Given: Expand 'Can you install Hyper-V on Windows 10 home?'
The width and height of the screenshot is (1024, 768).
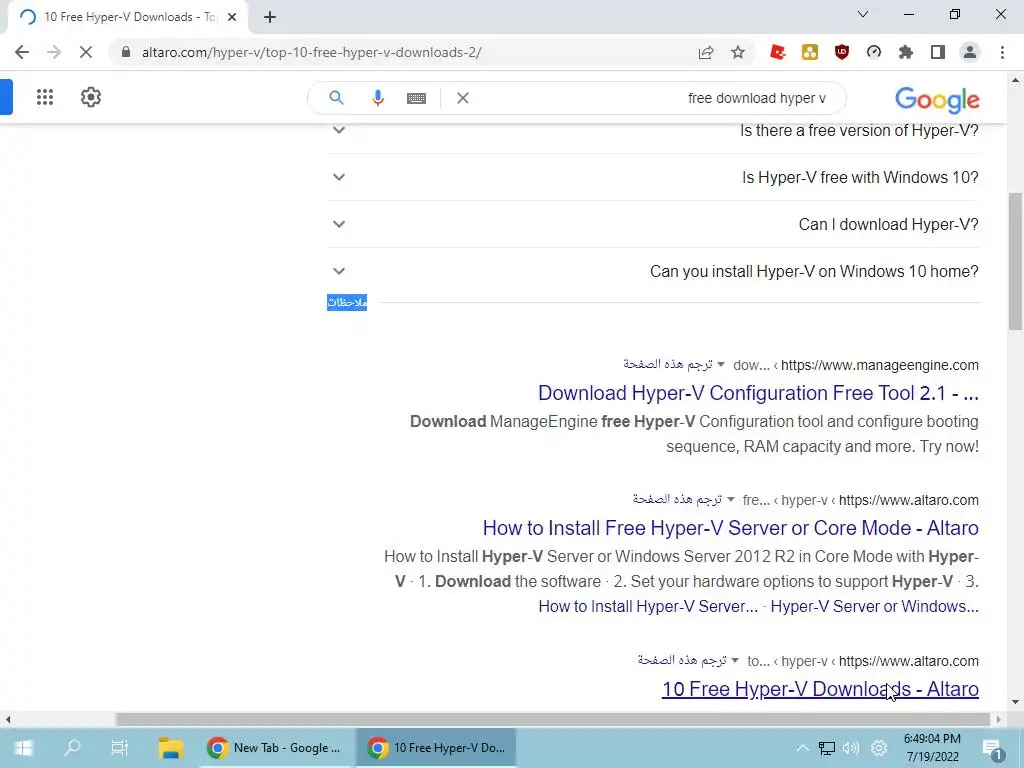Looking at the screenshot, I should tap(653, 271).
